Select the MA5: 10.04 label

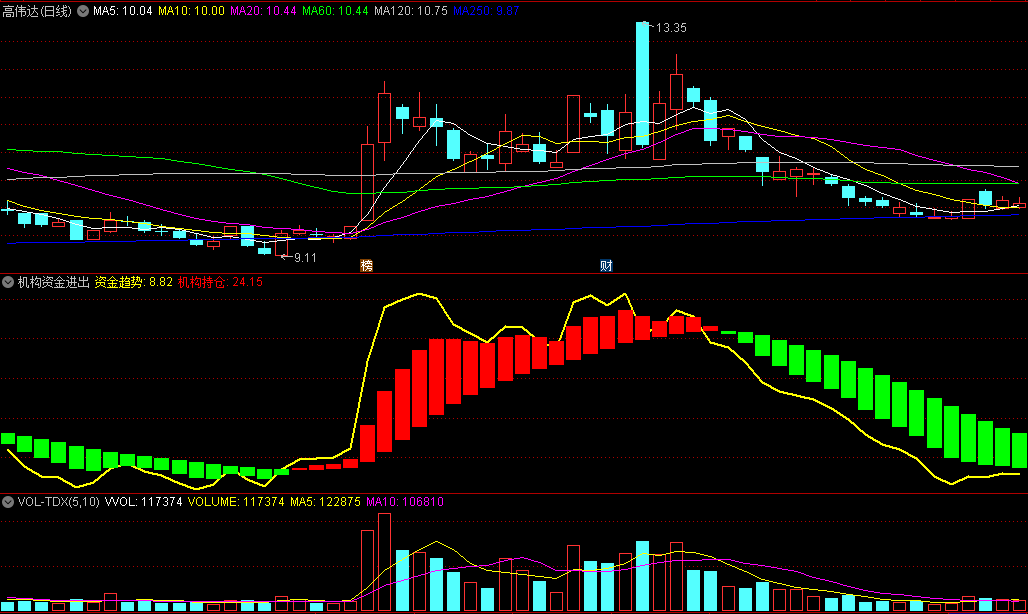(x=123, y=11)
